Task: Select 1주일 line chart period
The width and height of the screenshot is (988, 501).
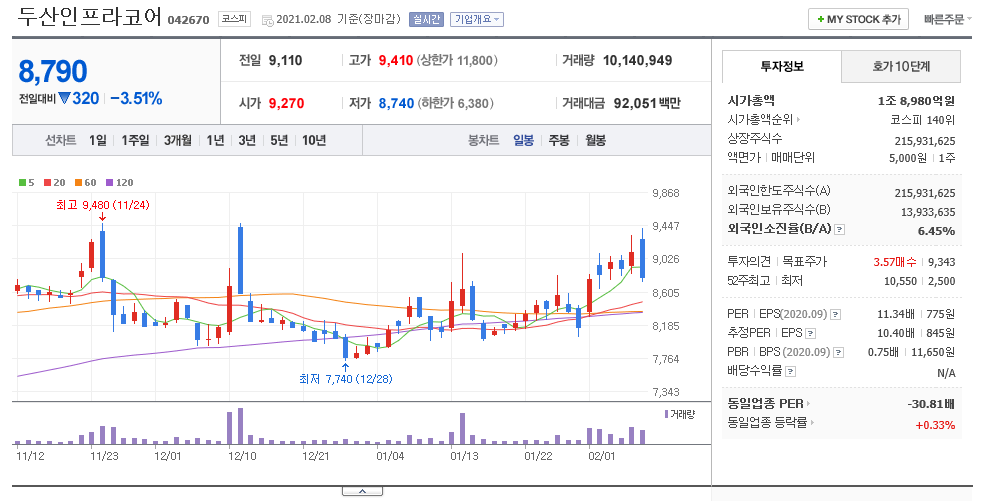Action: click(135, 141)
